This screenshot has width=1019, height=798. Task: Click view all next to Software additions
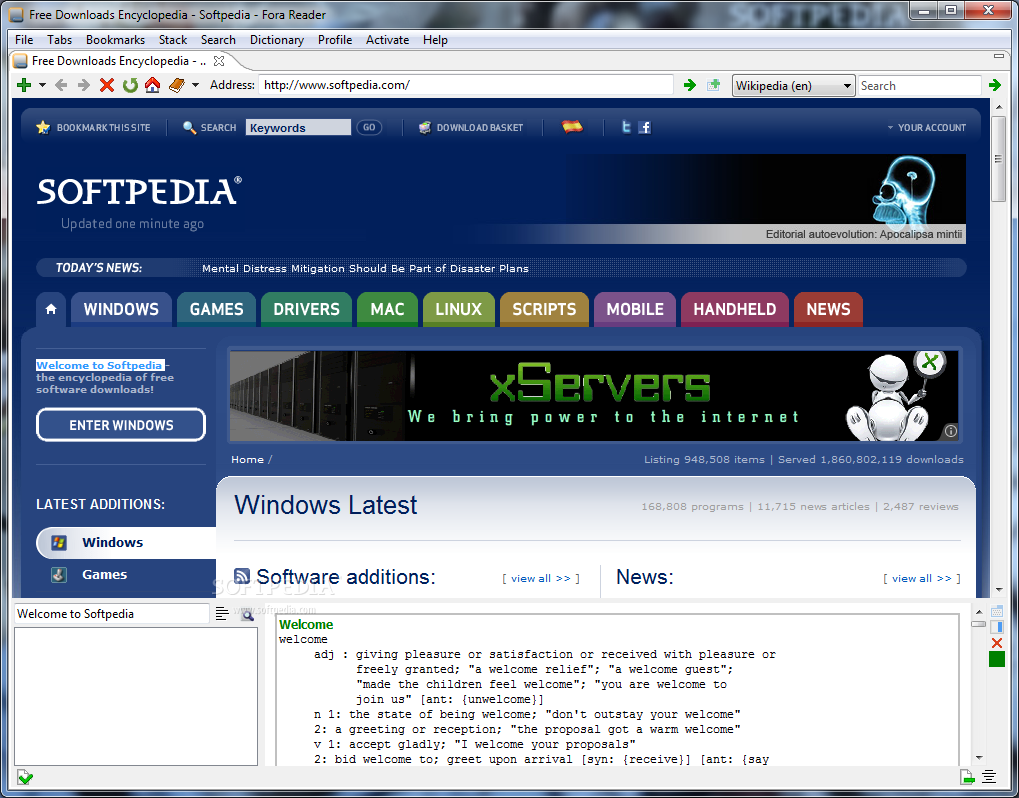541,578
